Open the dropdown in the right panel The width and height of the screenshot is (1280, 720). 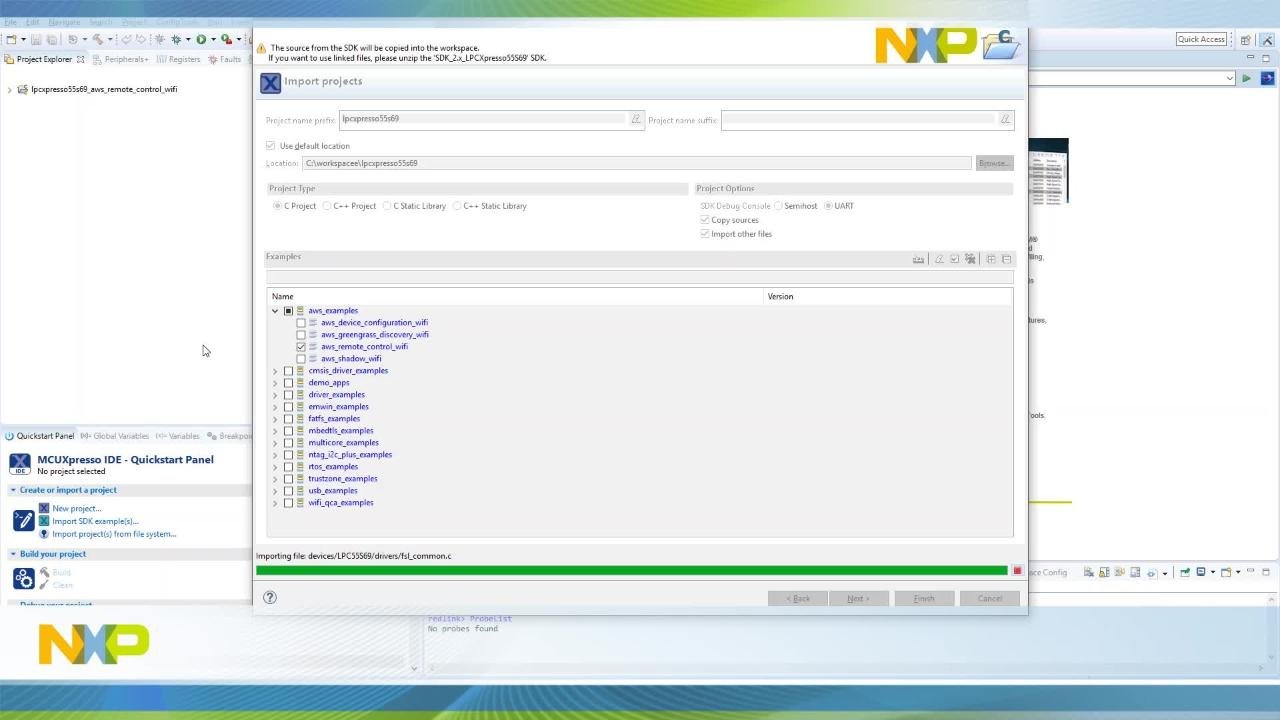(1230, 78)
